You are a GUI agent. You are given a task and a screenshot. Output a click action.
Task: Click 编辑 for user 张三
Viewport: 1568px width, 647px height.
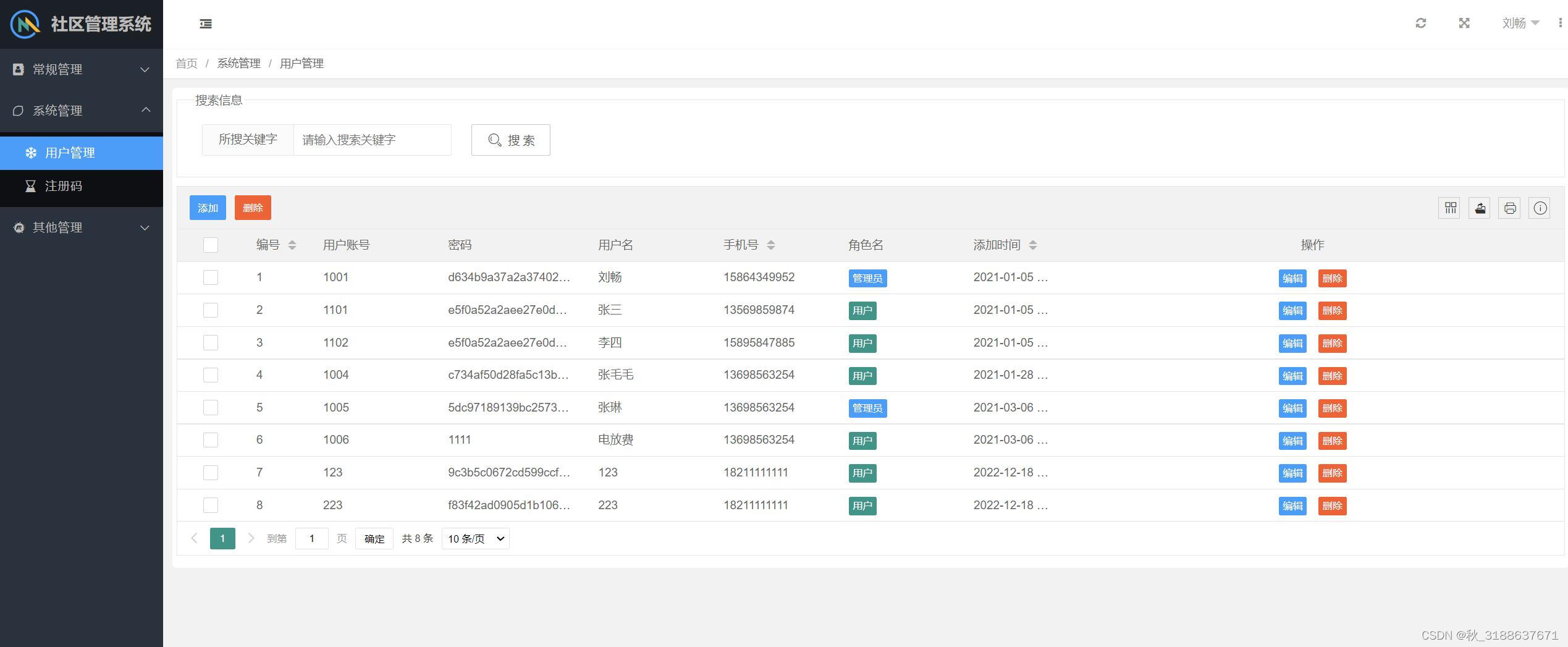(1292, 311)
